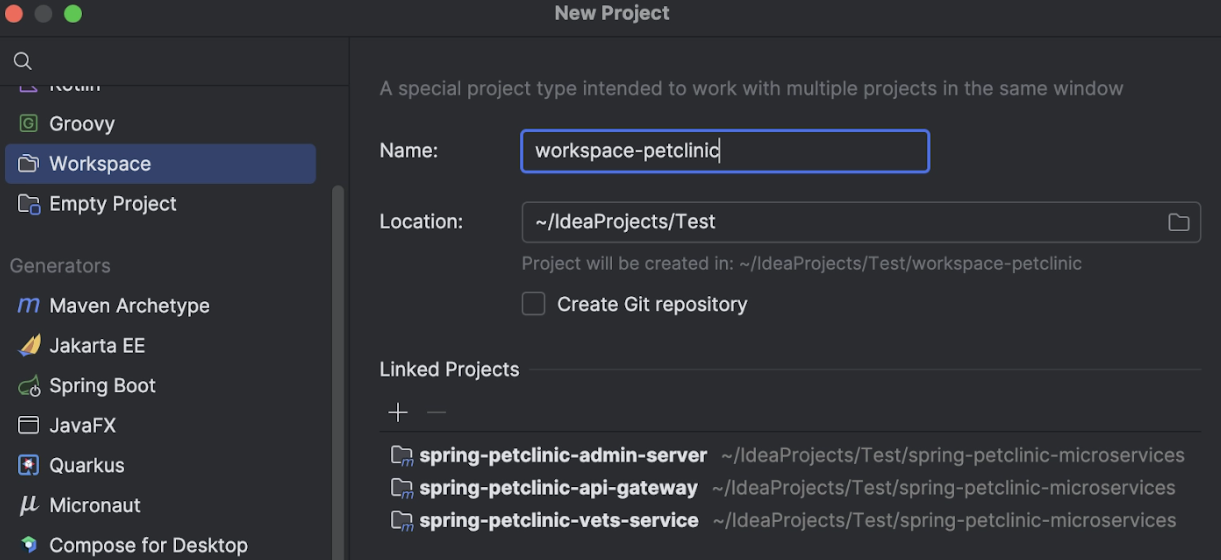The height and width of the screenshot is (560, 1221).
Task: Select the Workspace project type
Action: 160,164
